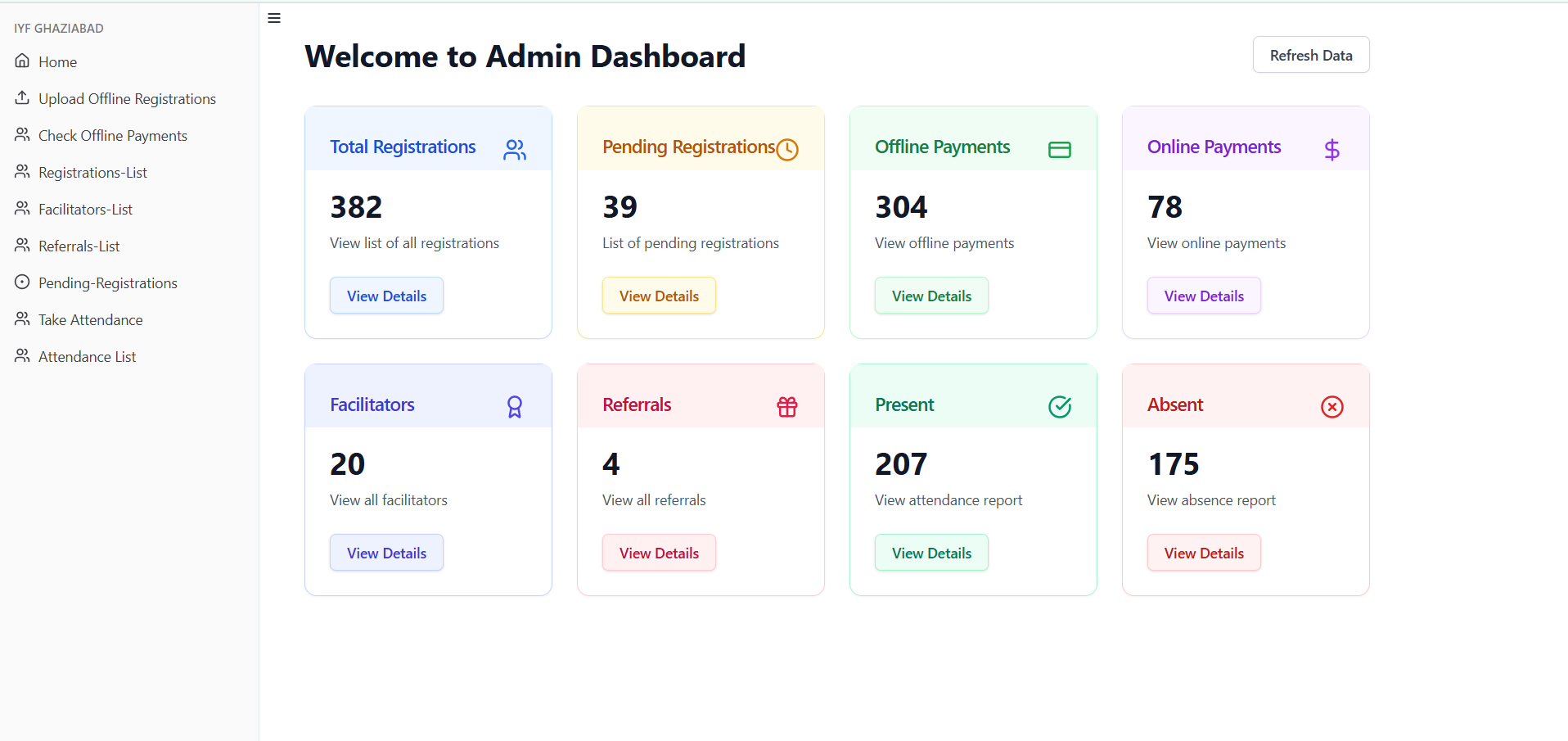Screen dimensions: 1568x741
Task: Open View Details under Pending Registrations
Action: click(659, 296)
